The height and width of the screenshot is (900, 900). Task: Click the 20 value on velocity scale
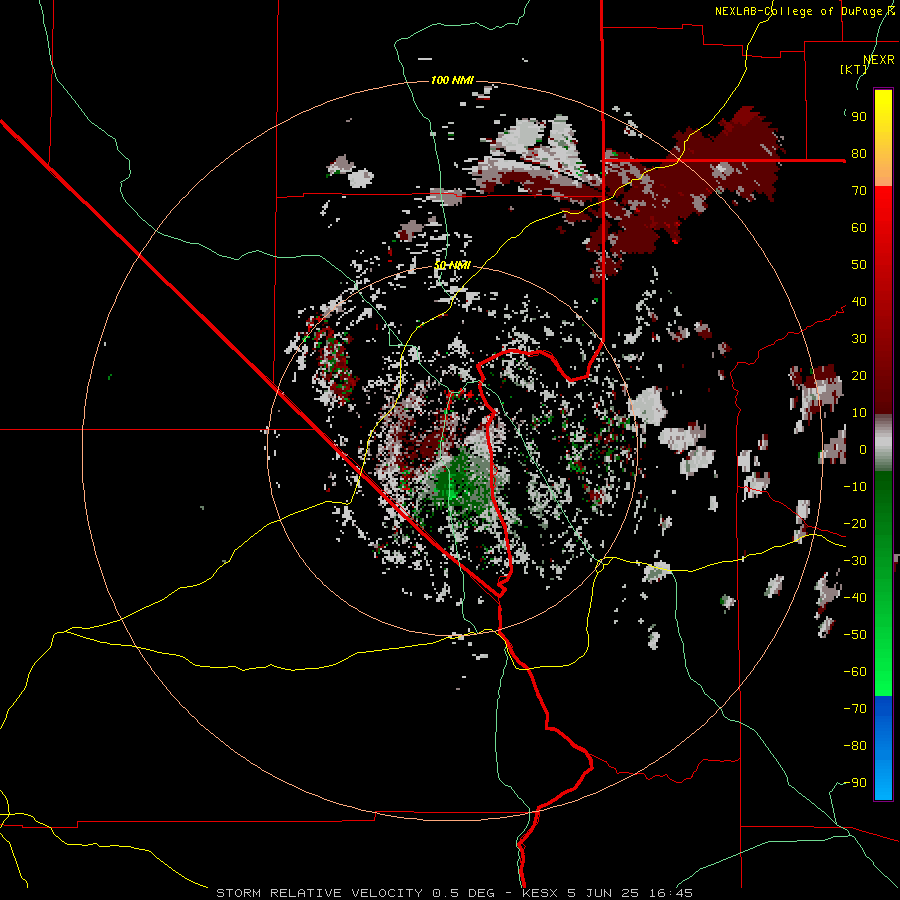[859, 376]
